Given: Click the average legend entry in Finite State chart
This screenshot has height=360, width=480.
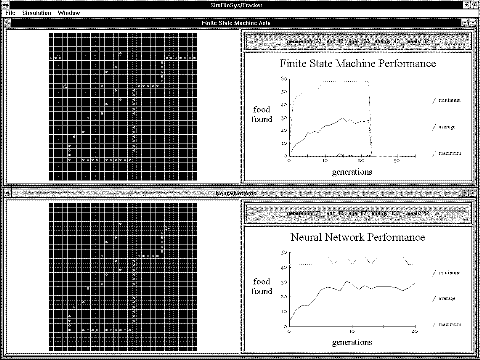Looking at the screenshot, I should click(x=443, y=127).
